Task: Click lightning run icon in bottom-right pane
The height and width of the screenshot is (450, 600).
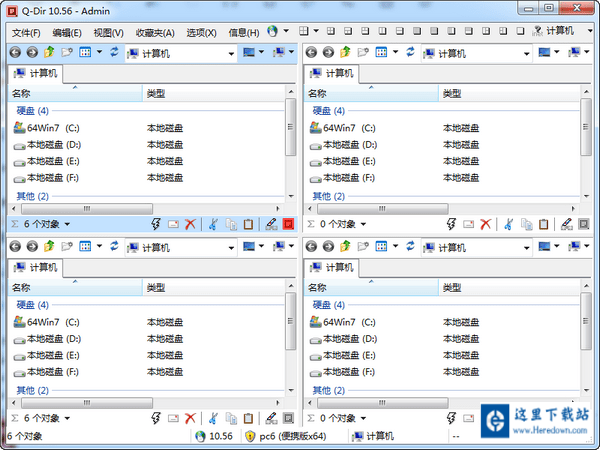Action: click(x=451, y=418)
